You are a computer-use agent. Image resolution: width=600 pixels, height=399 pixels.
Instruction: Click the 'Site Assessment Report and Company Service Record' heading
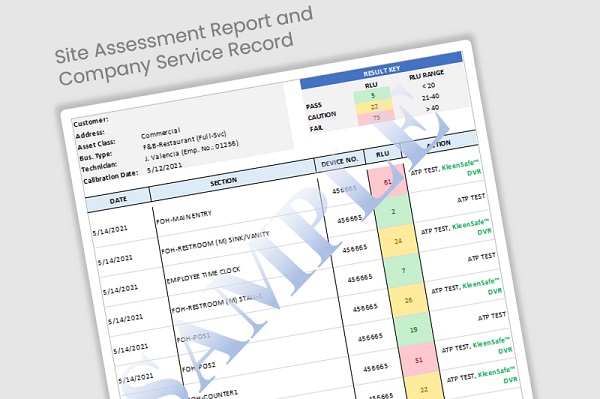(184, 45)
